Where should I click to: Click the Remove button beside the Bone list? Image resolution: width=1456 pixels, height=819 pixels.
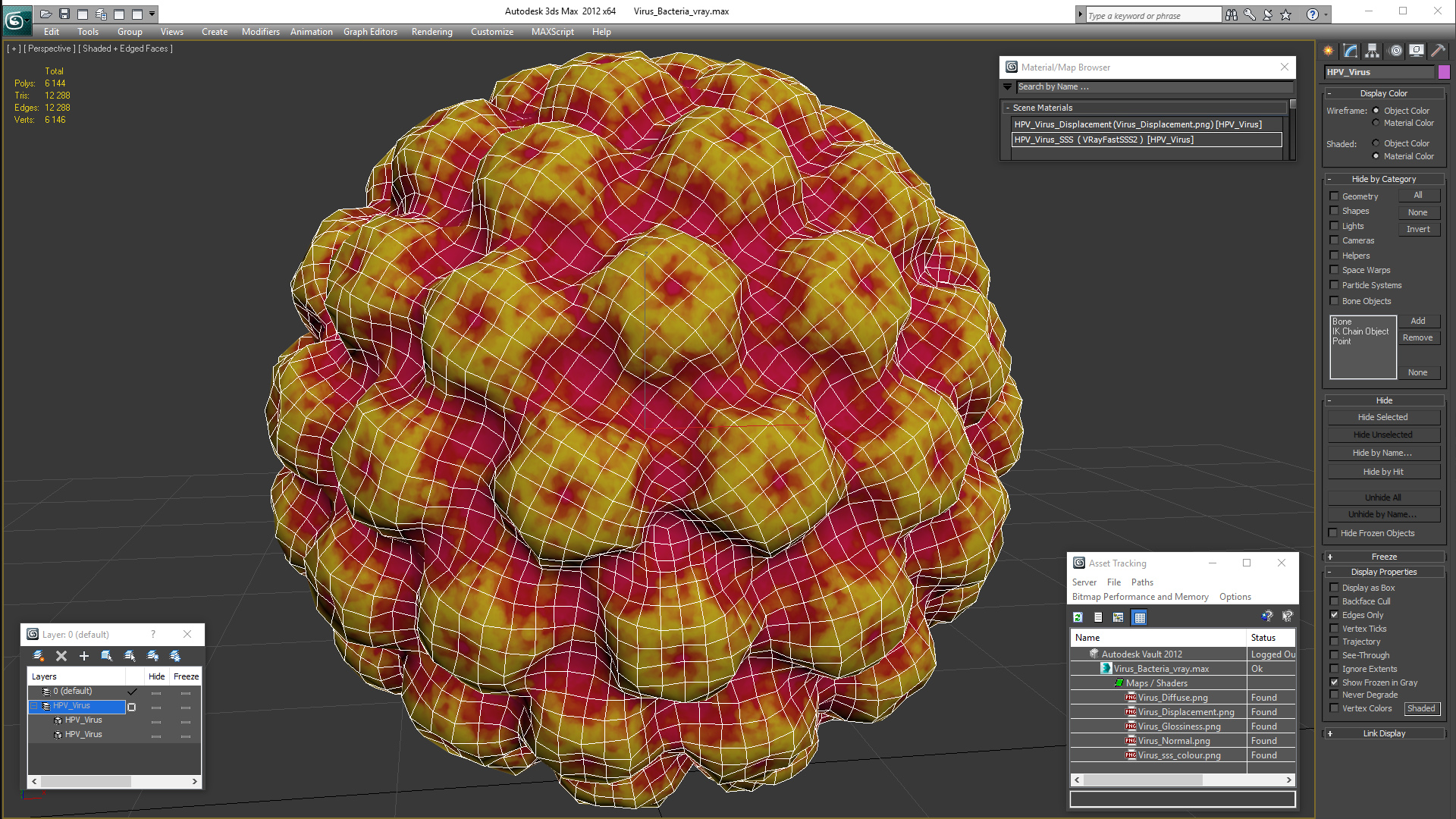[1418, 337]
